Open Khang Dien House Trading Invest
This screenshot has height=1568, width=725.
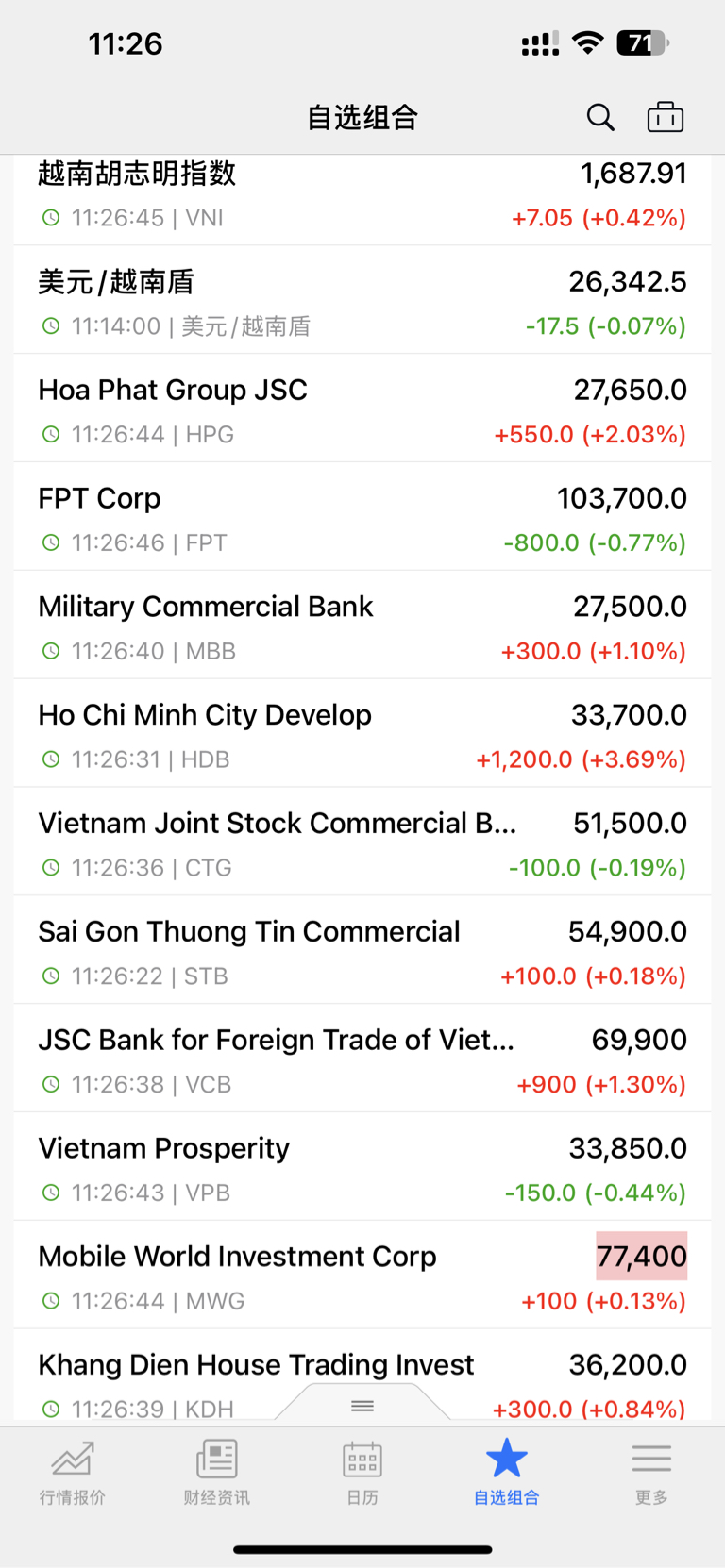(x=362, y=1377)
